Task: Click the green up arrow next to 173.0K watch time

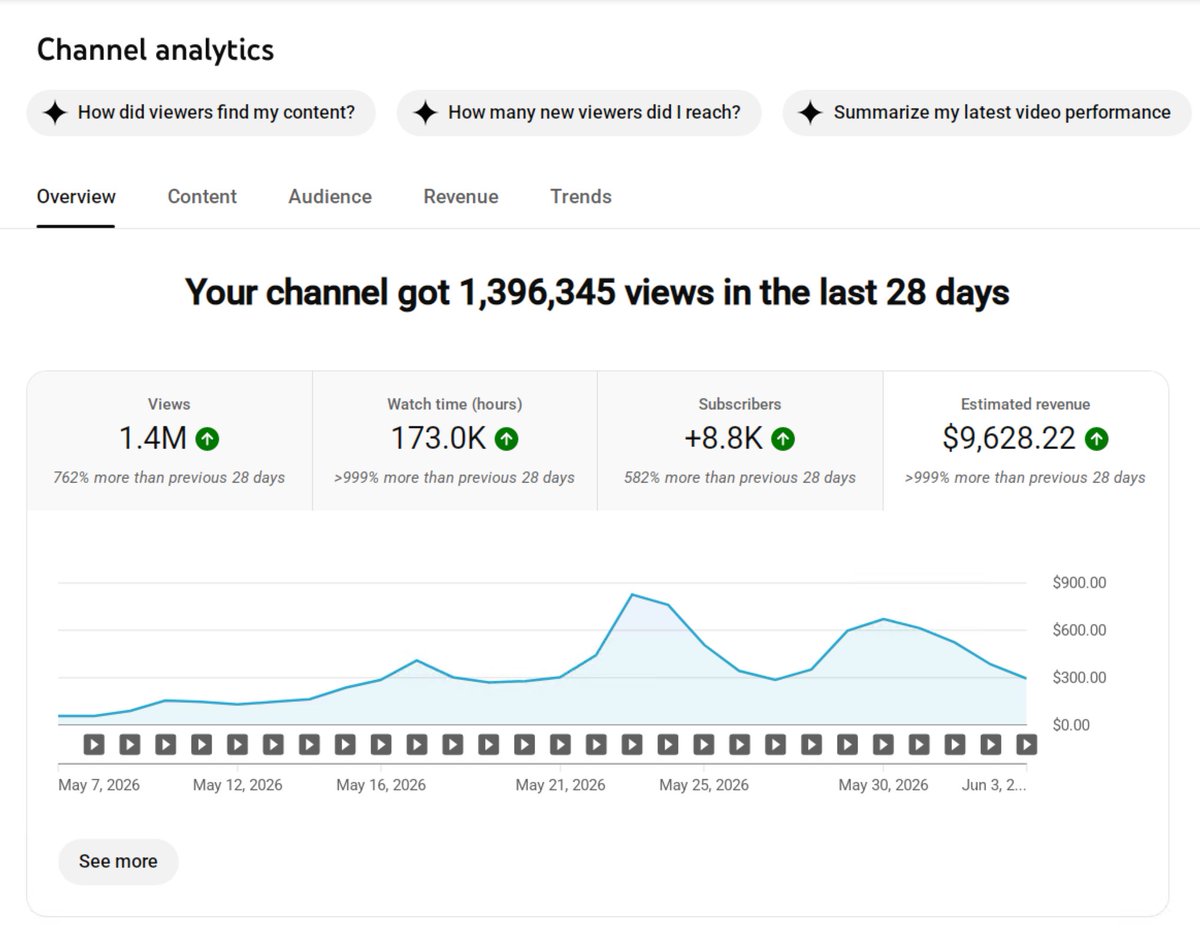Action: point(507,438)
